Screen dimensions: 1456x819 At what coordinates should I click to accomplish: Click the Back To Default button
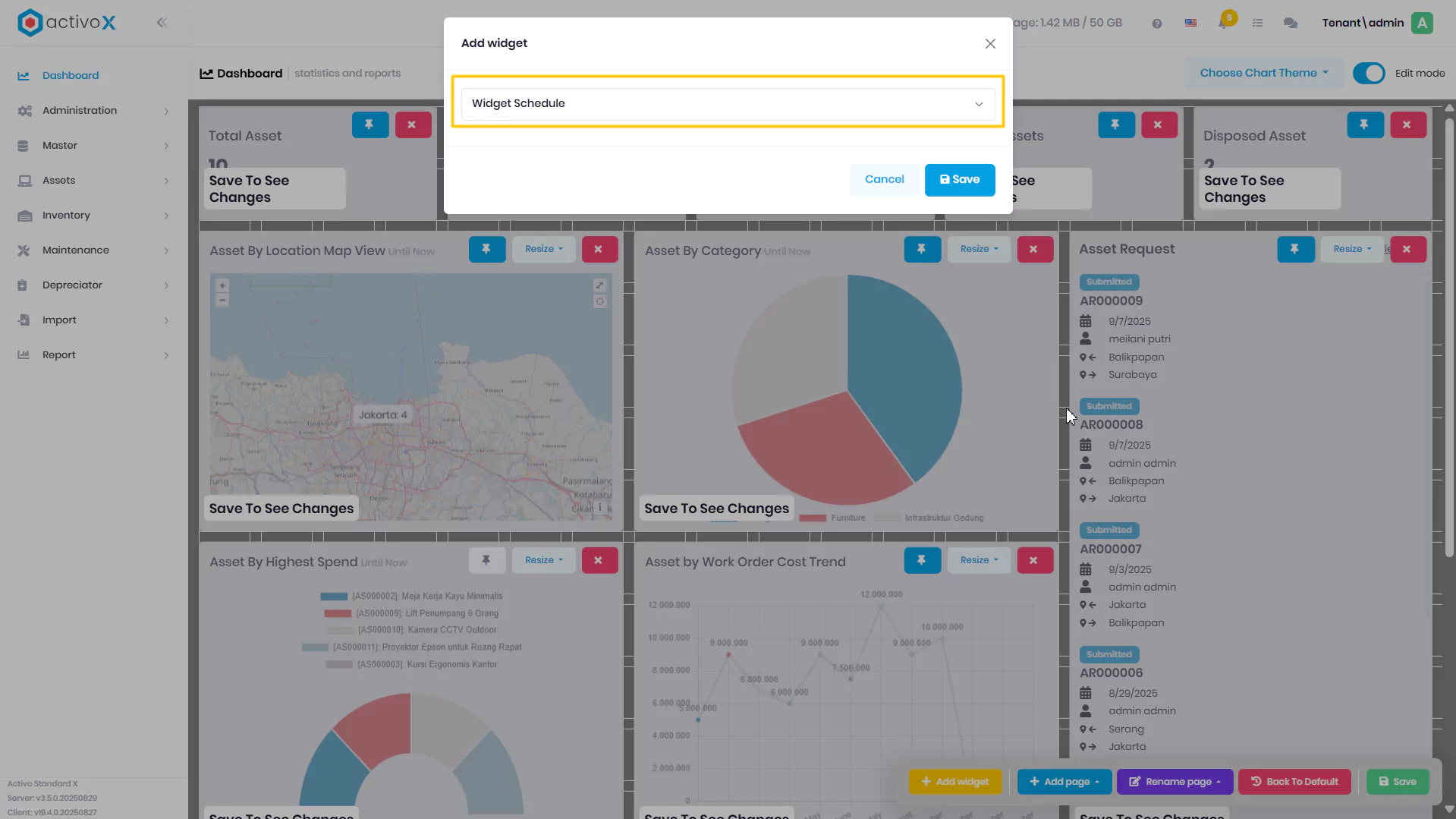coord(1294,782)
